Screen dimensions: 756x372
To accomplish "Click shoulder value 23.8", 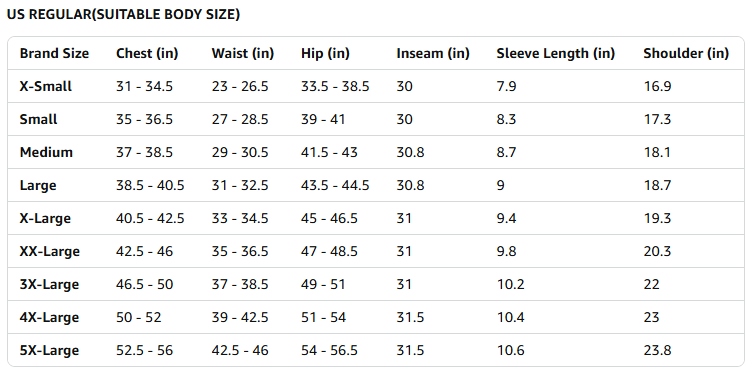I will [x=658, y=351].
